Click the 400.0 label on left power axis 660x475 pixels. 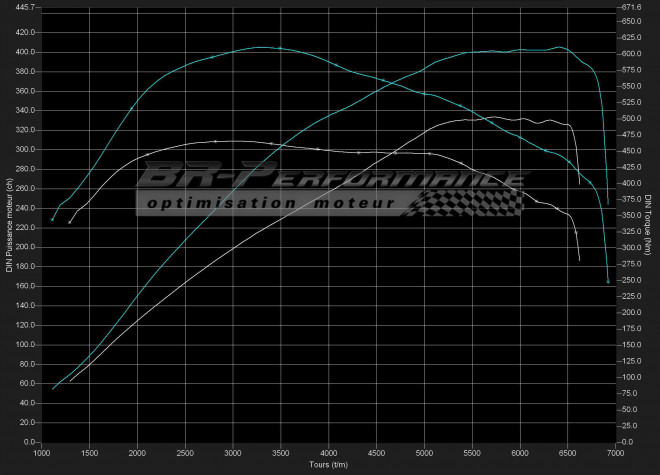(x=25, y=52)
